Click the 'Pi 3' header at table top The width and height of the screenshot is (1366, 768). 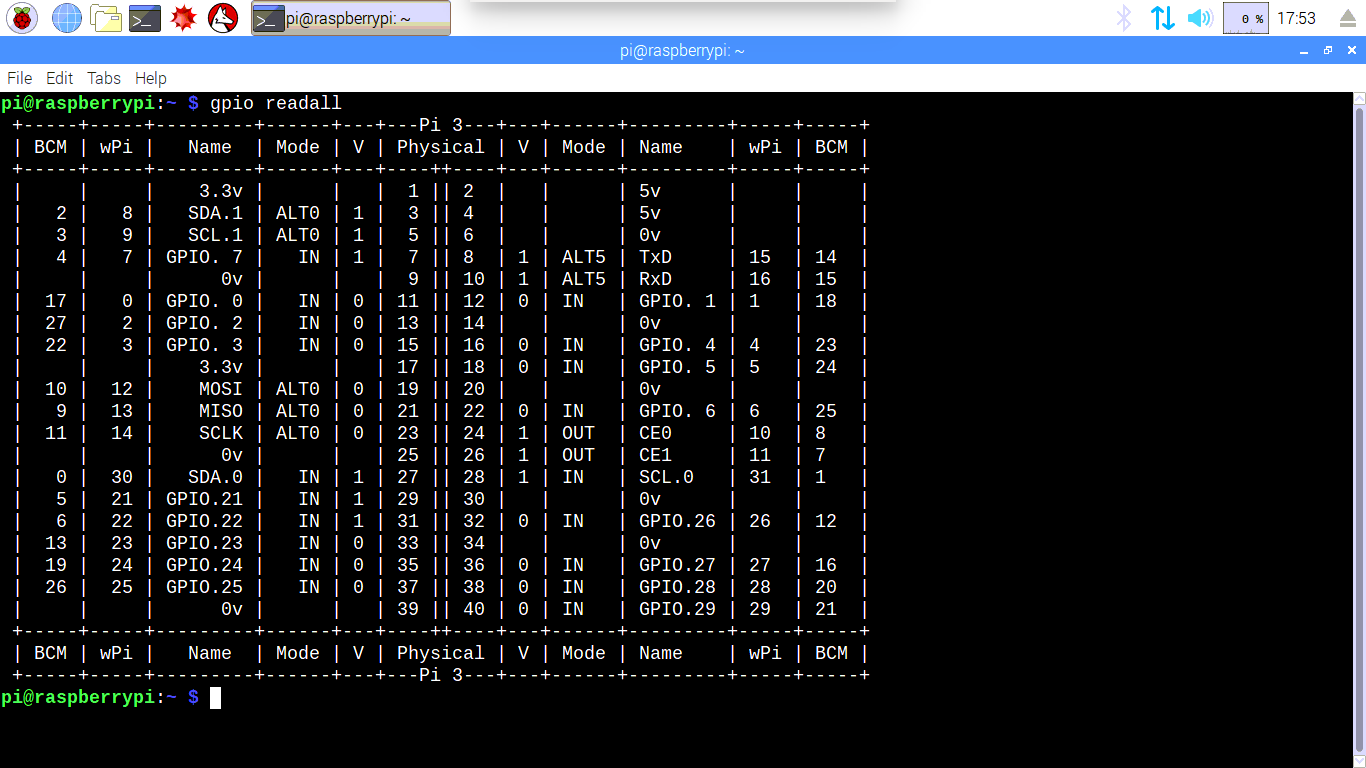[441, 125]
